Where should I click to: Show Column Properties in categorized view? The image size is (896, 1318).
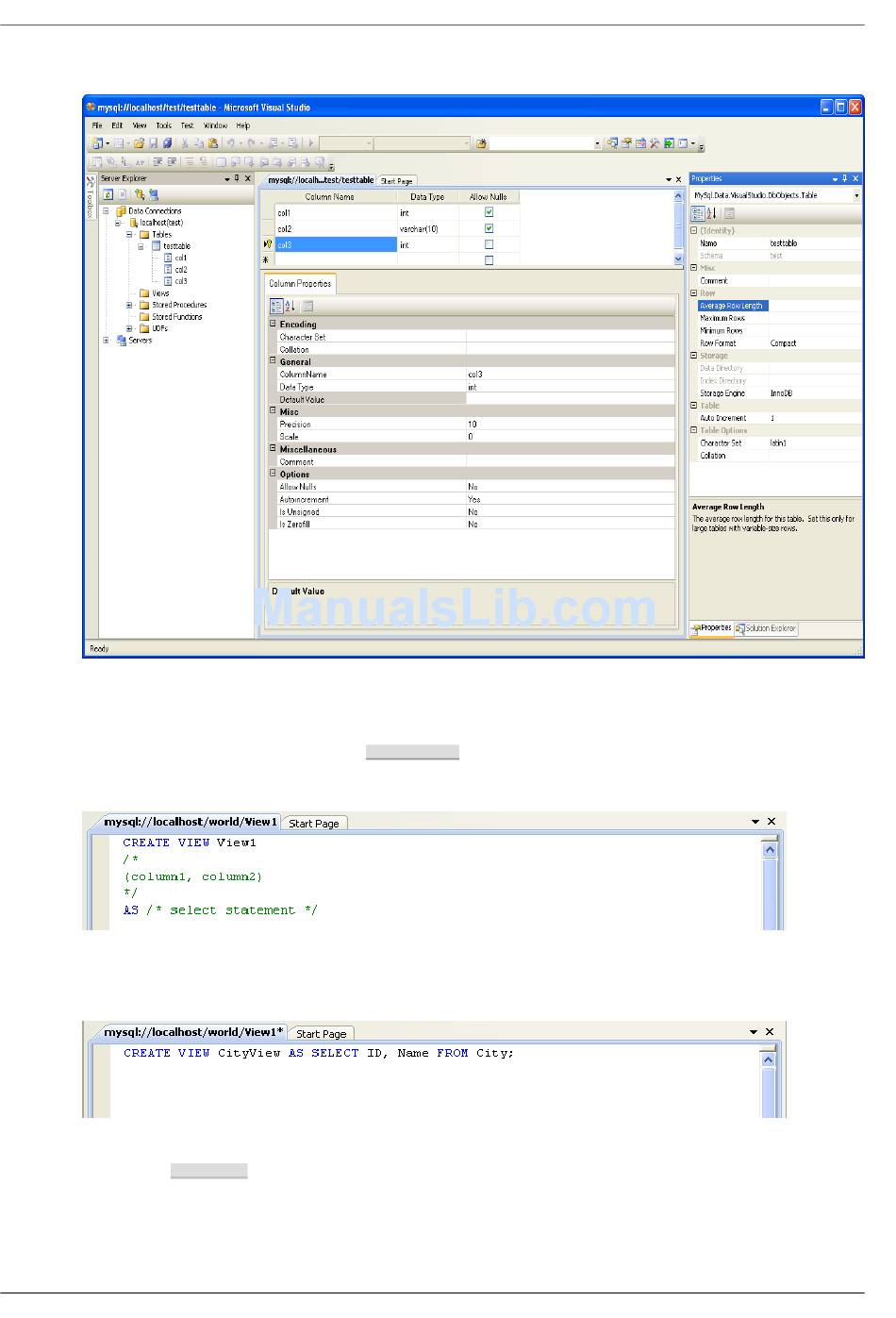tap(276, 306)
